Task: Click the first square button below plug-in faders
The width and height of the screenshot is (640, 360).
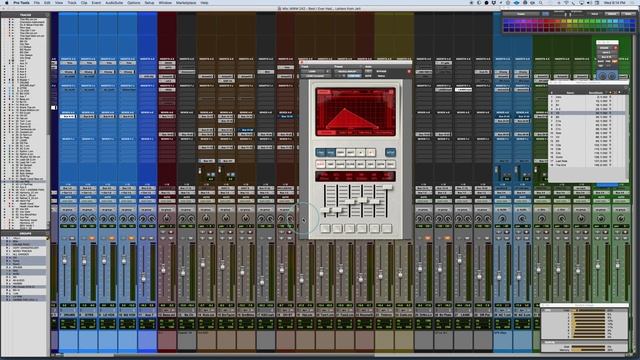Action: coord(325,228)
